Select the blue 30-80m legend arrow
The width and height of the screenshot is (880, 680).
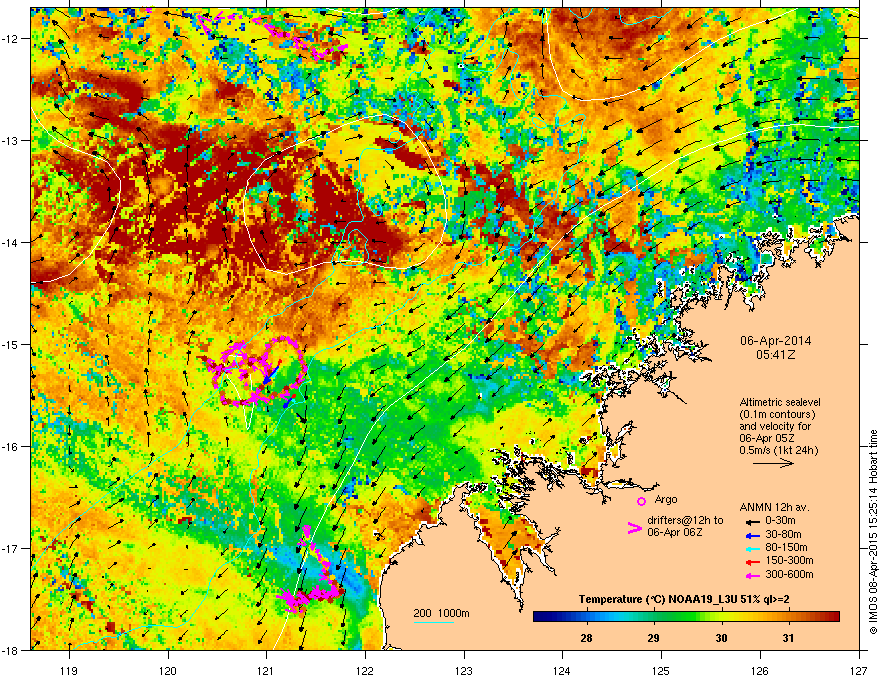(x=751, y=535)
